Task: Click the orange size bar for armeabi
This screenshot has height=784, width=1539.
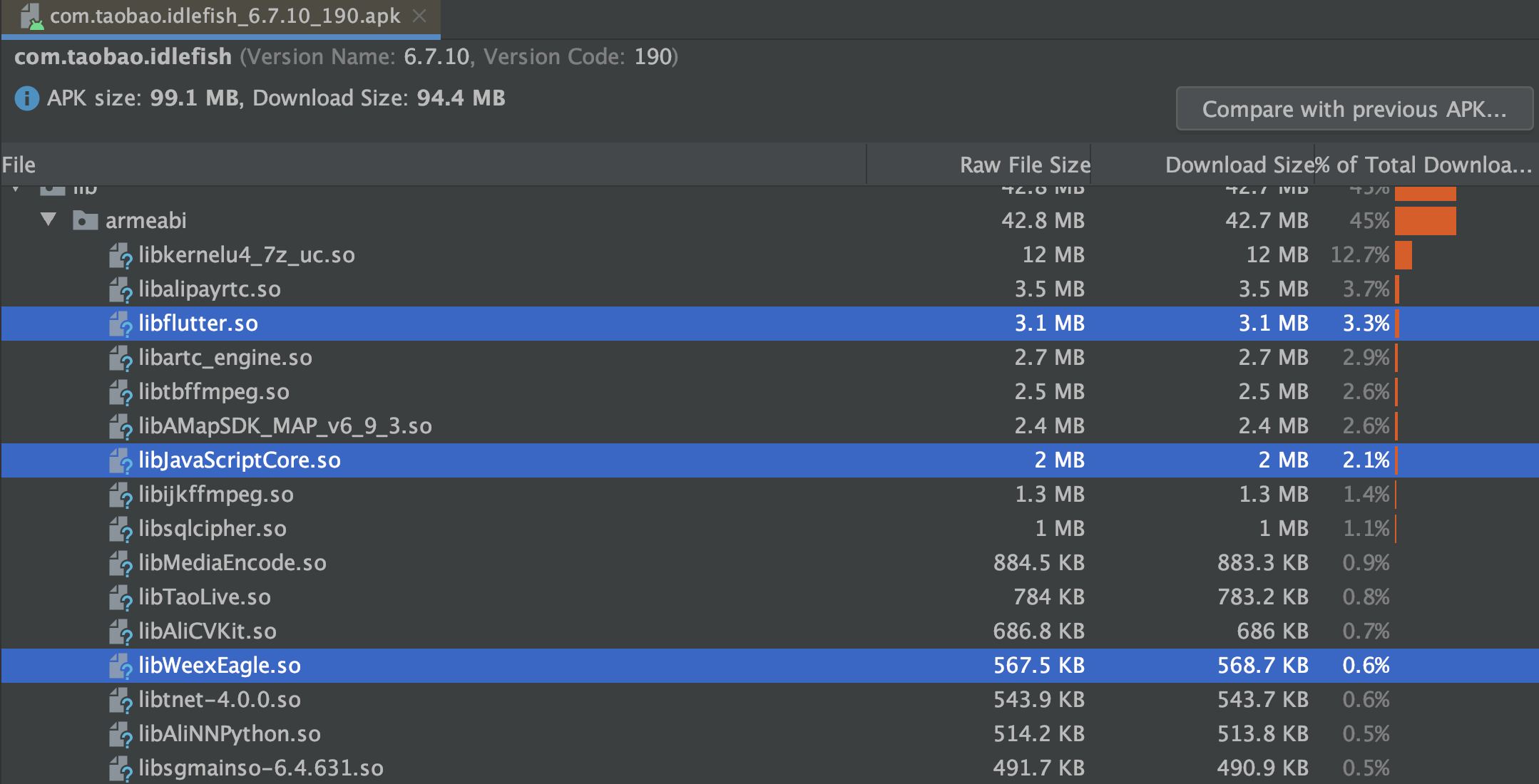Action: click(x=1425, y=220)
